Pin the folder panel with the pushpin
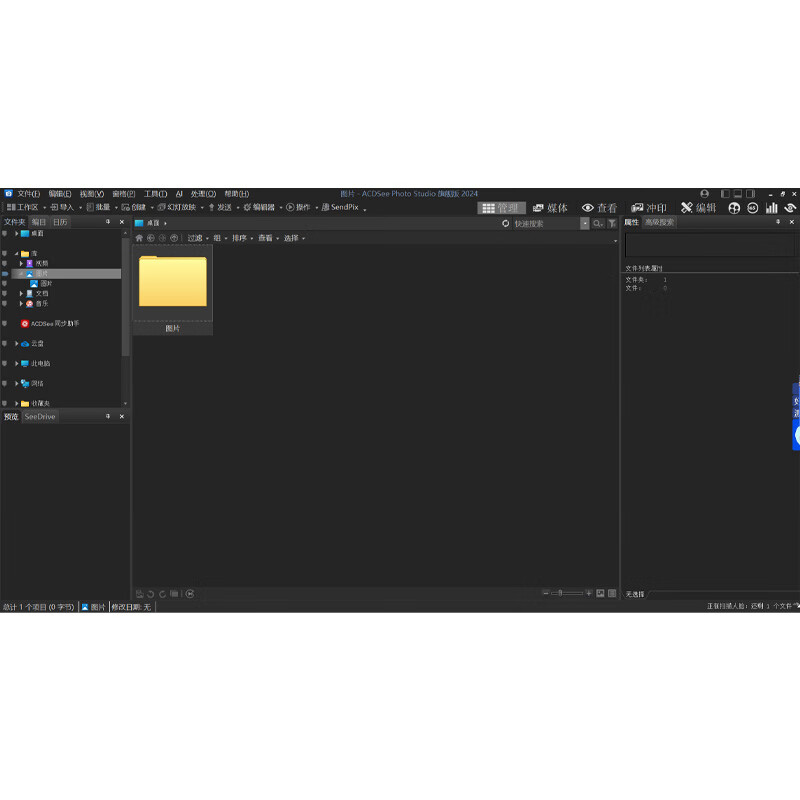This screenshot has height=800, width=800. click(108, 222)
